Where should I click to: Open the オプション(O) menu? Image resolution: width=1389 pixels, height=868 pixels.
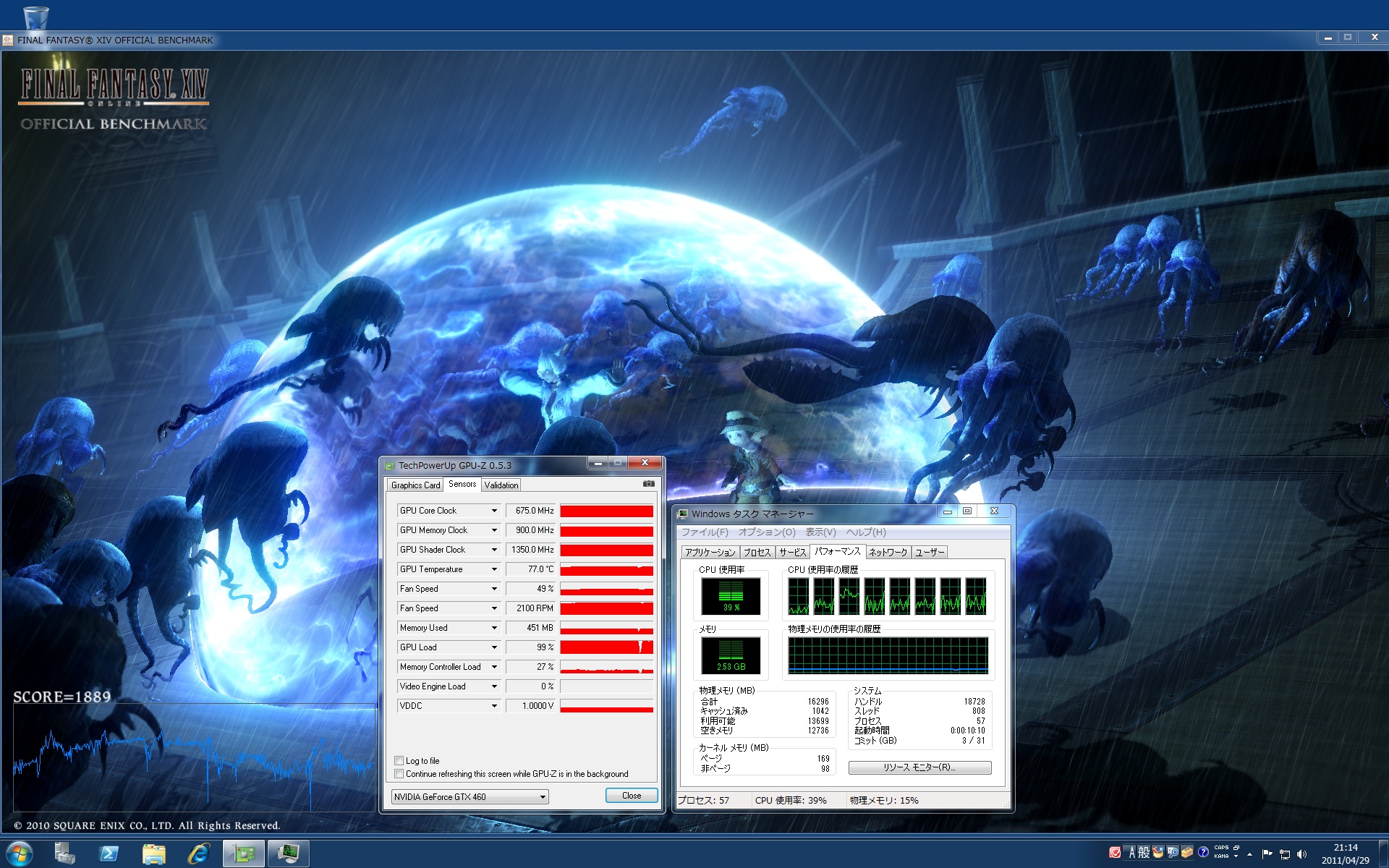click(766, 532)
